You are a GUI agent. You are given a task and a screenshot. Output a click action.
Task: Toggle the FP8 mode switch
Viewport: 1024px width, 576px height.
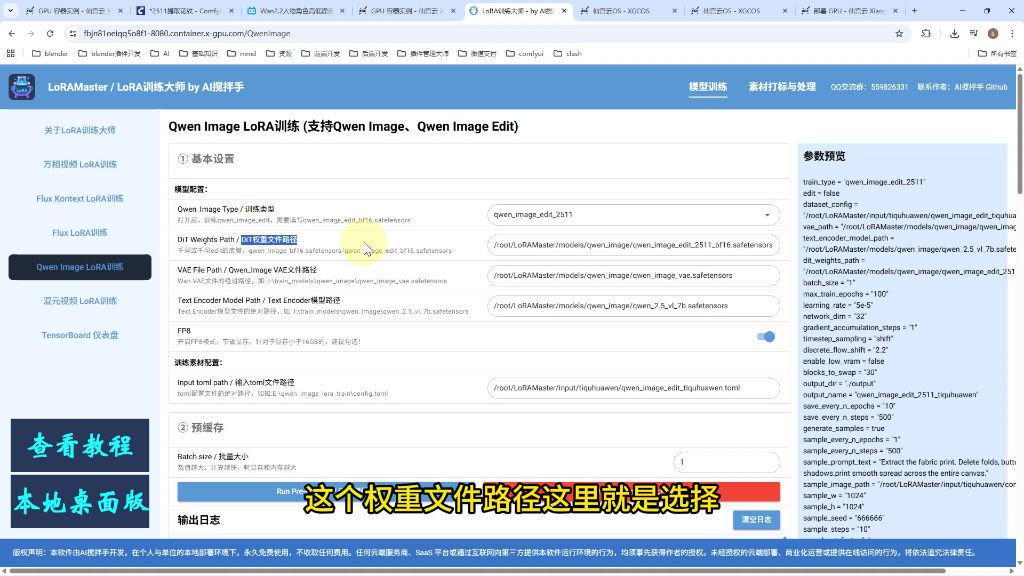(x=765, y=336)
